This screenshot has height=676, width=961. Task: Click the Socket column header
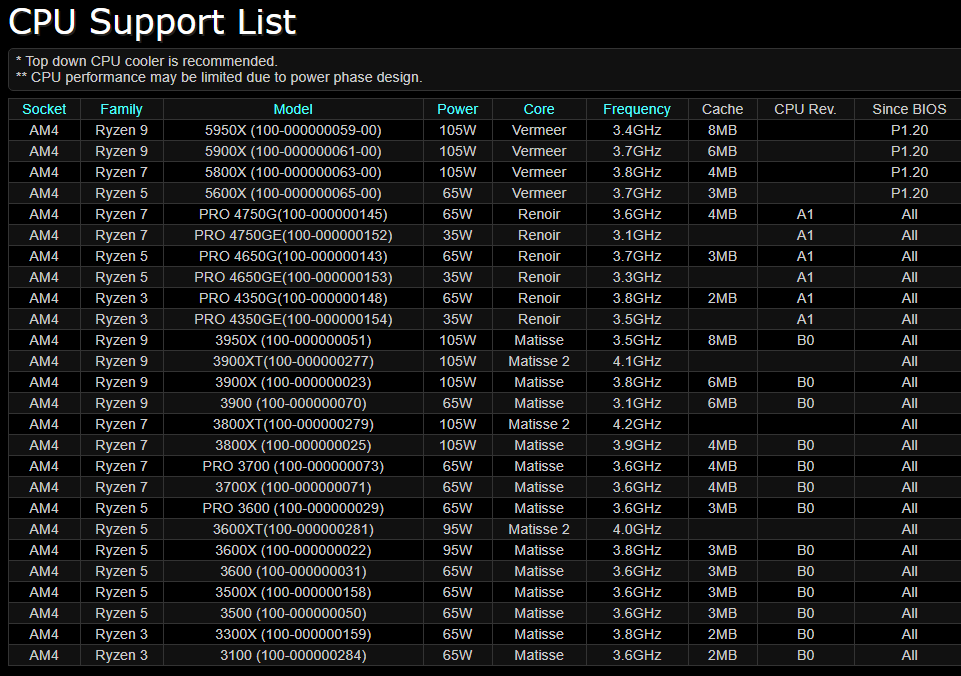(x=44, y=109)
